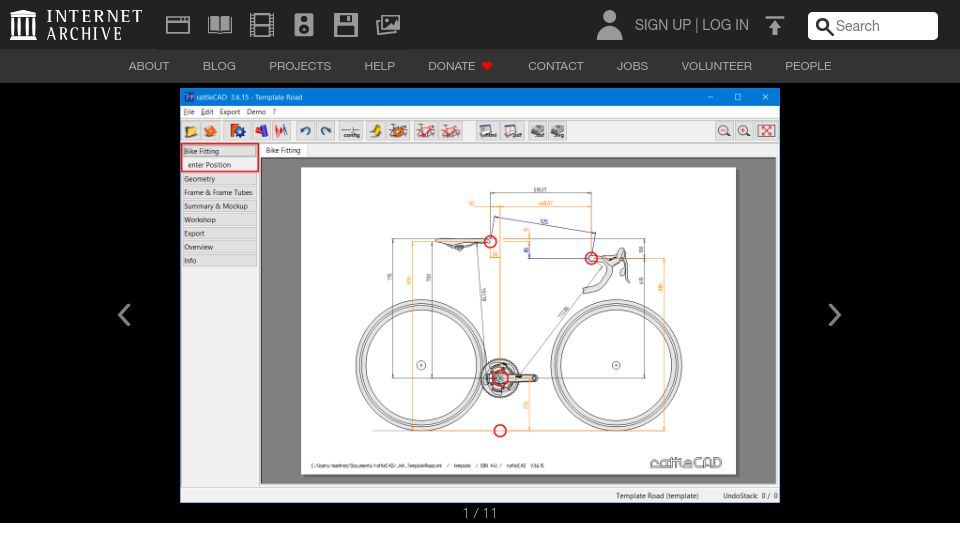Screen dimensions: 960x540
Task: Click the rattleCAD zoom out magnifier
Action: tap(724, 131)
